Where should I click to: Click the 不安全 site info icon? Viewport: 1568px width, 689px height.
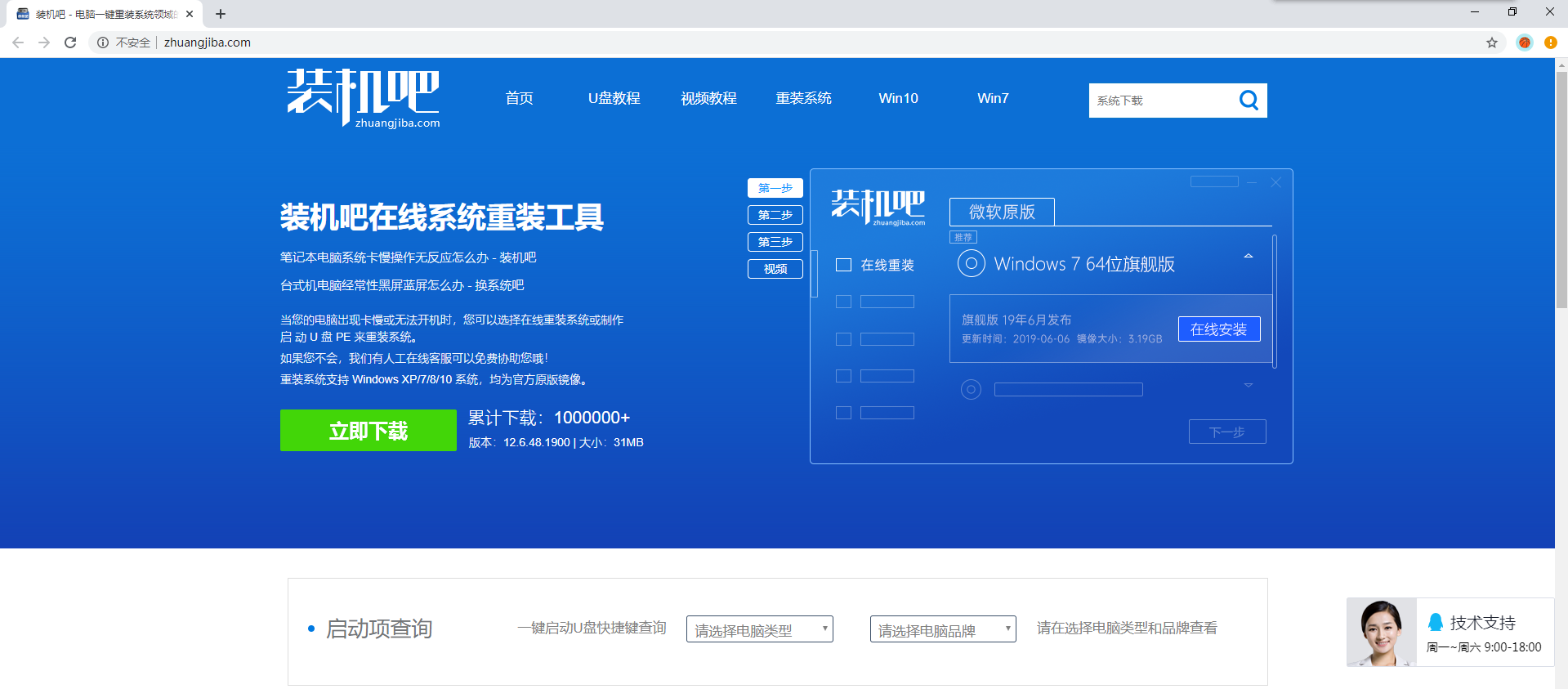(103, 43)
